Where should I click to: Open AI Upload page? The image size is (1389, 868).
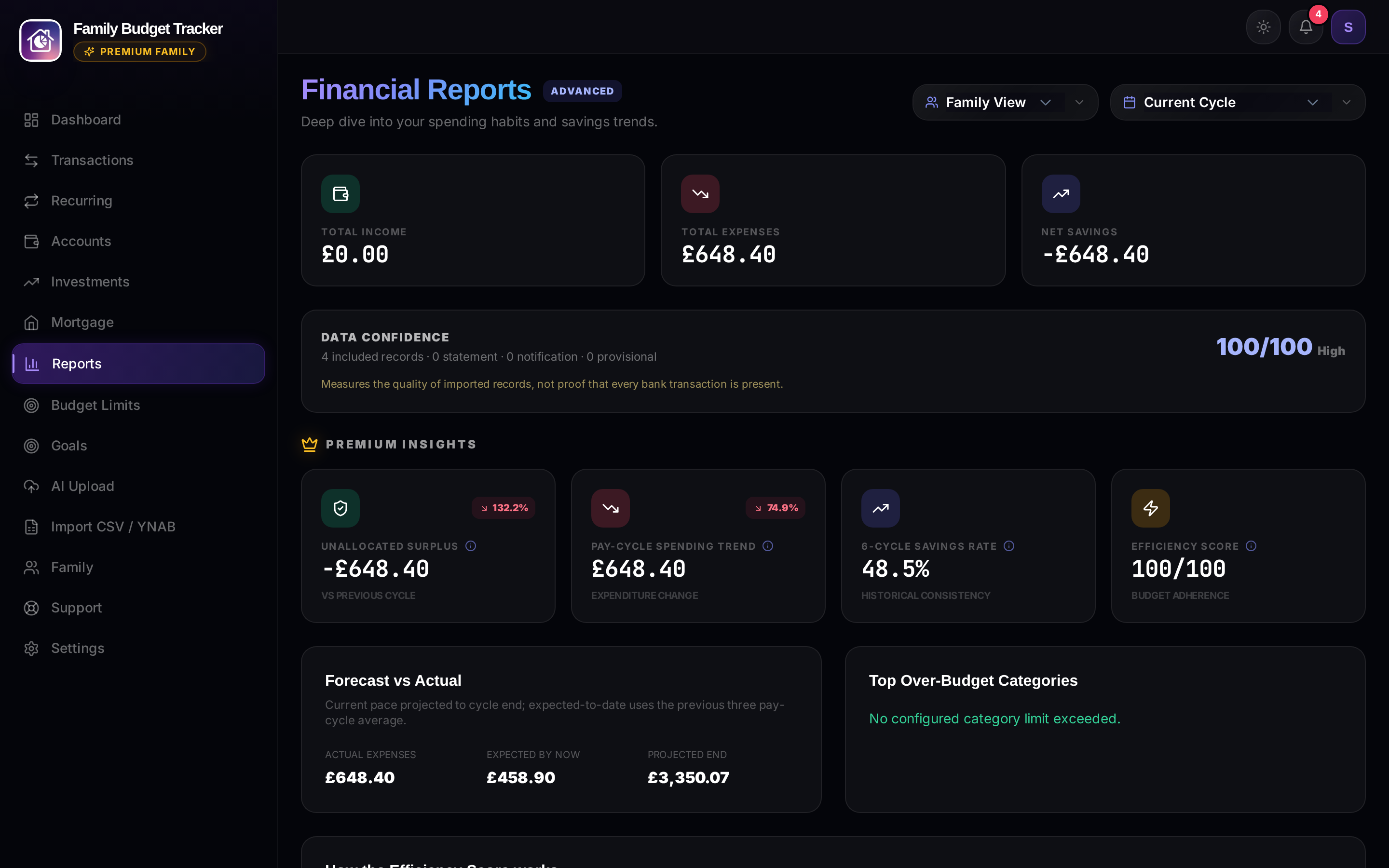point(138,486)
